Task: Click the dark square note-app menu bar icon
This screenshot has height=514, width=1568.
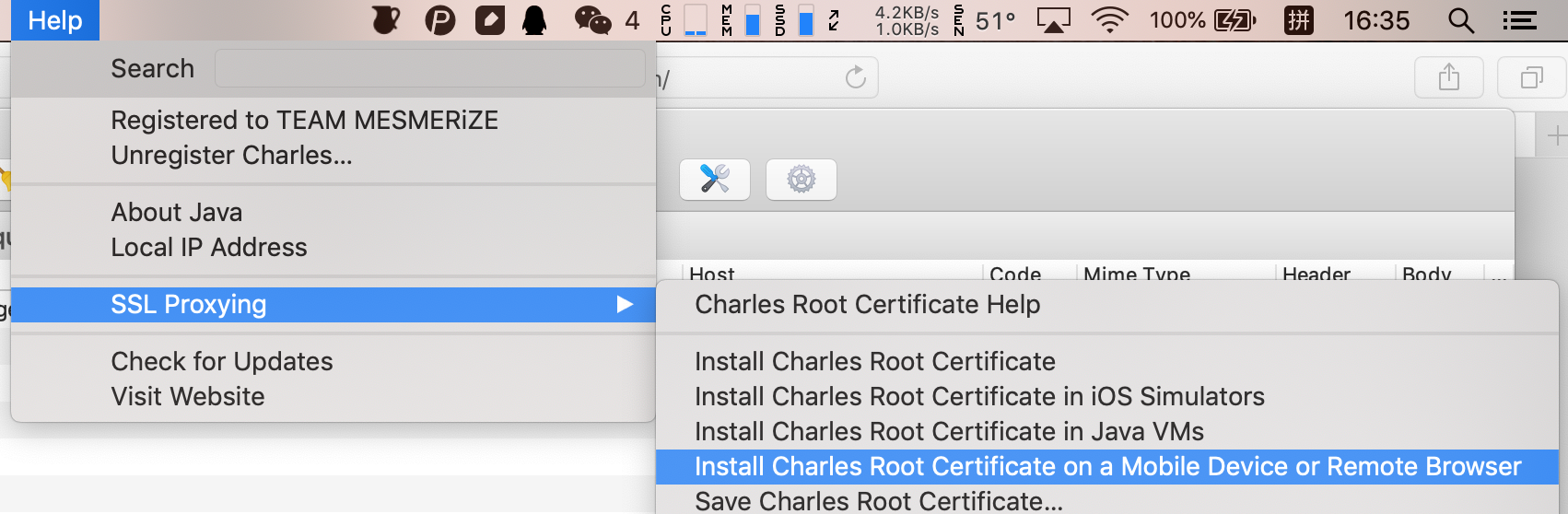Action: 490,20
